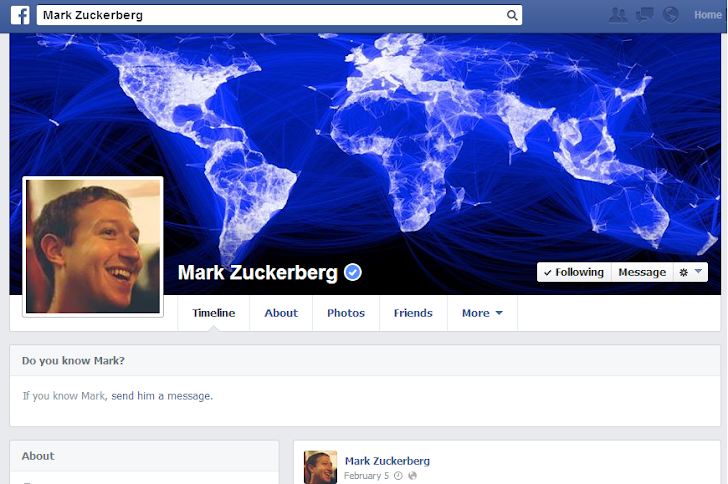728x484 pixels.
Task: Click the verified badge beside Mark Zuckerberg
Action: [x=353, y=272]
